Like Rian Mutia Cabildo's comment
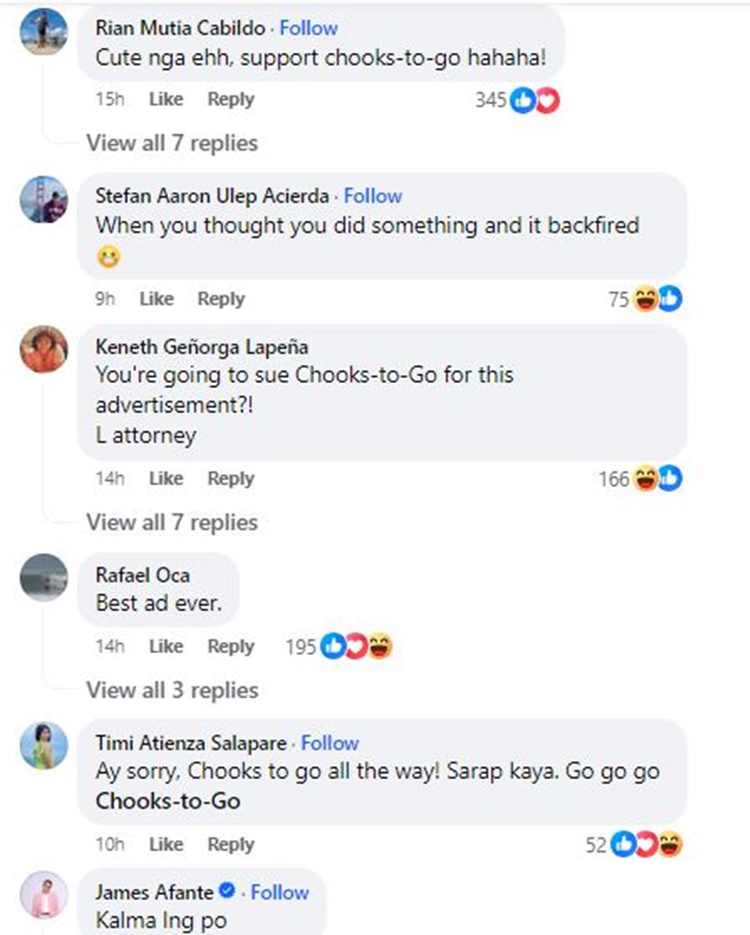Viewport: 750px width, 935px height. click(x=166, y=100)
